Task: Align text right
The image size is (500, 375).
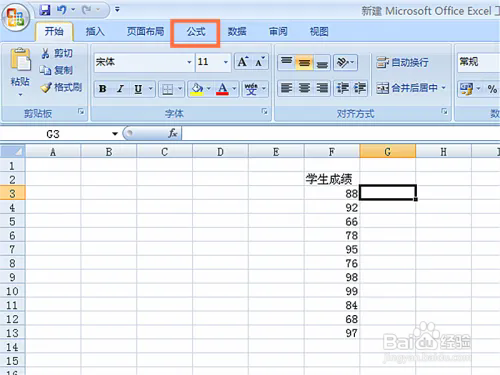Action: tap(322, 88)
